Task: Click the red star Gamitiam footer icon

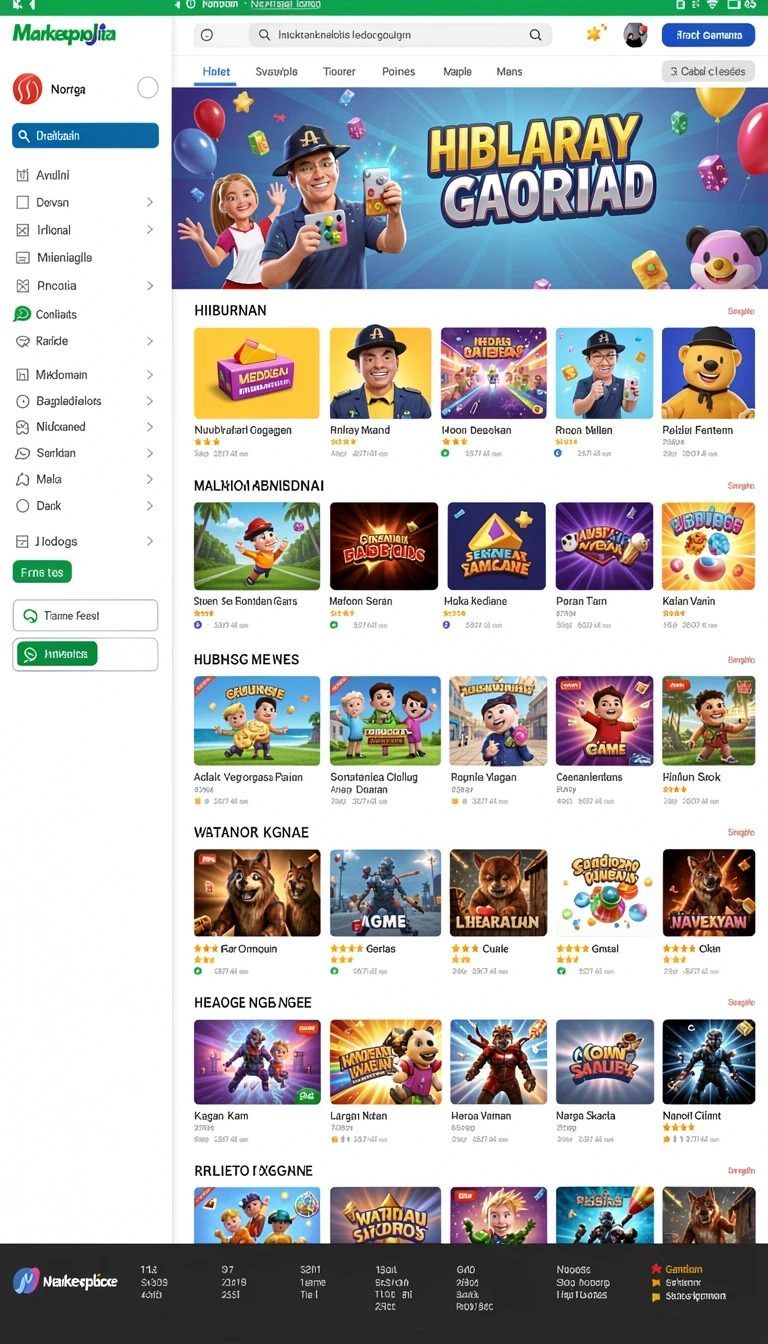Action: coord(656,1269)
